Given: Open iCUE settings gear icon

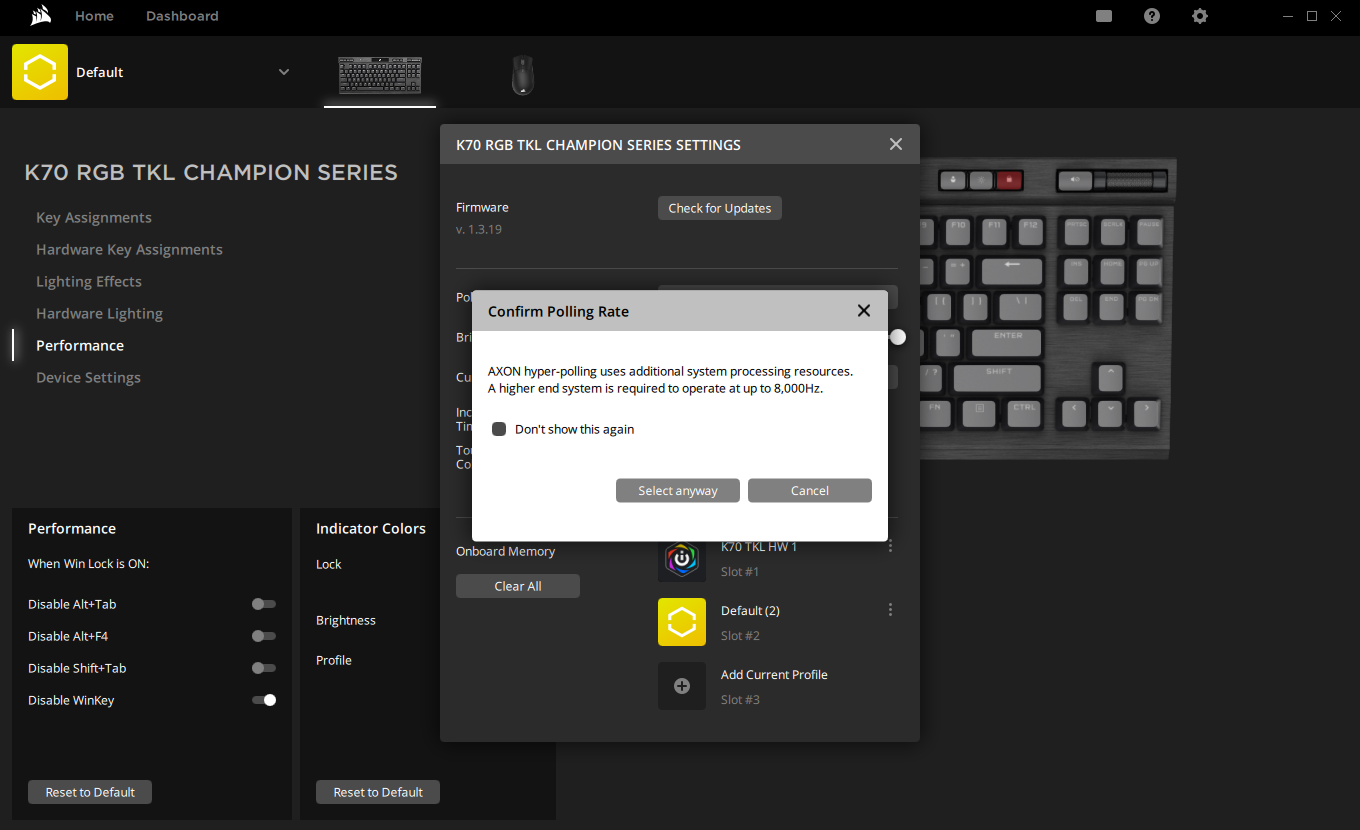Looking at the screenshot, I should coord(1200,16).
